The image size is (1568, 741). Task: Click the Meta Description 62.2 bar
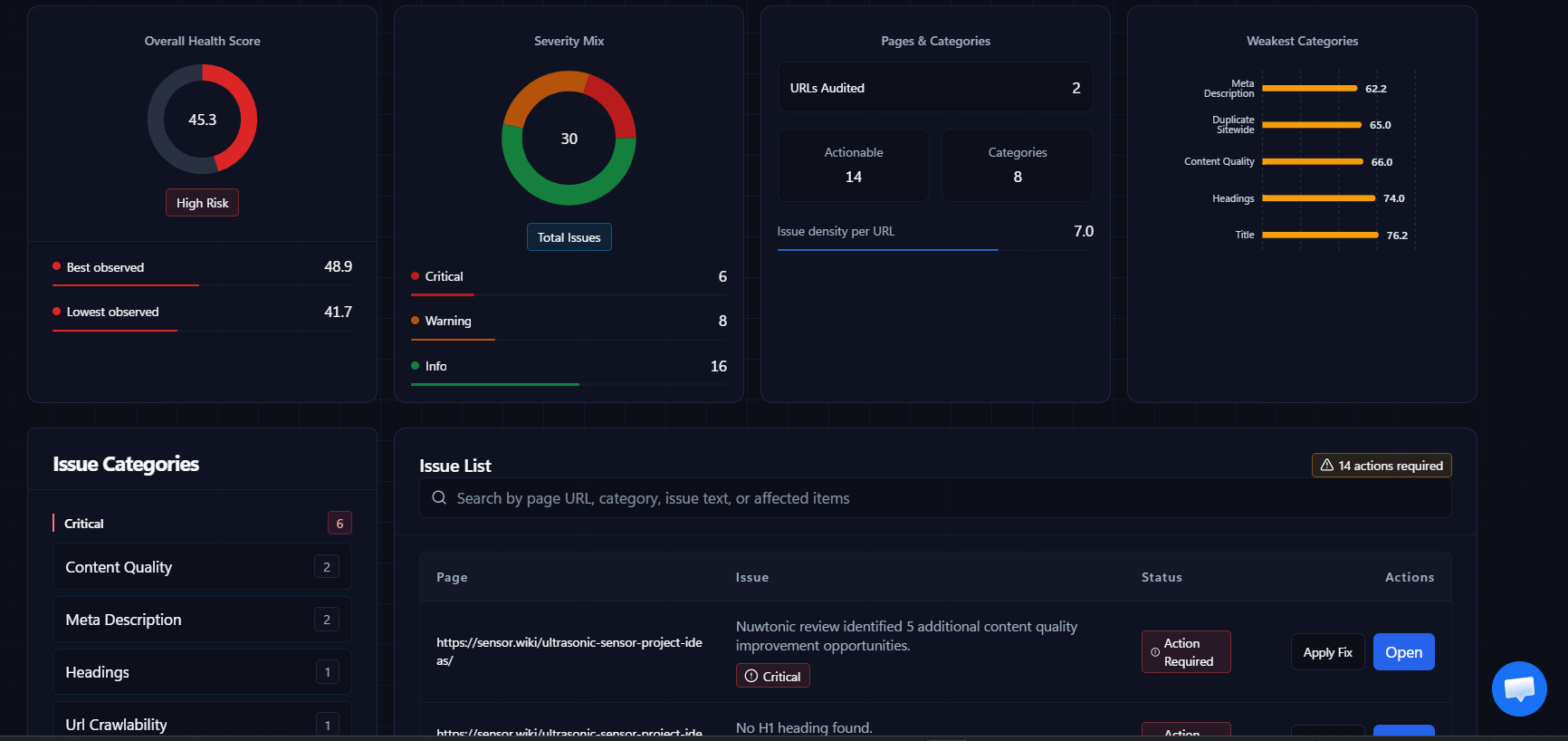1310,89
